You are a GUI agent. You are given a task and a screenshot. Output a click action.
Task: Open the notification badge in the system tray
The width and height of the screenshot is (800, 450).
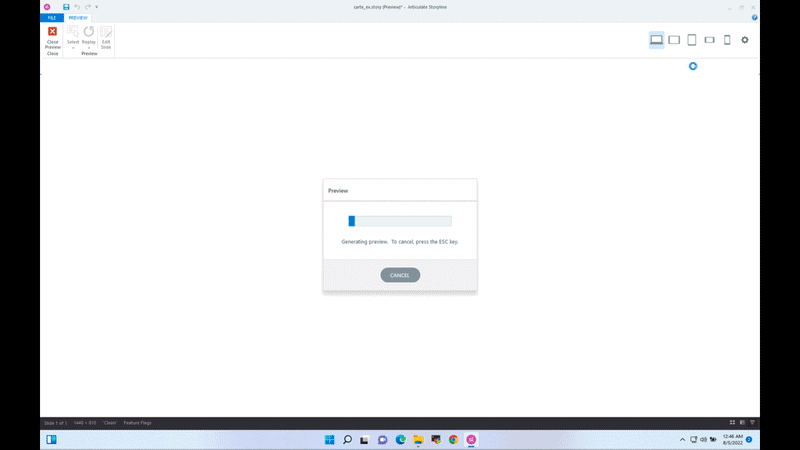point(749,440)
